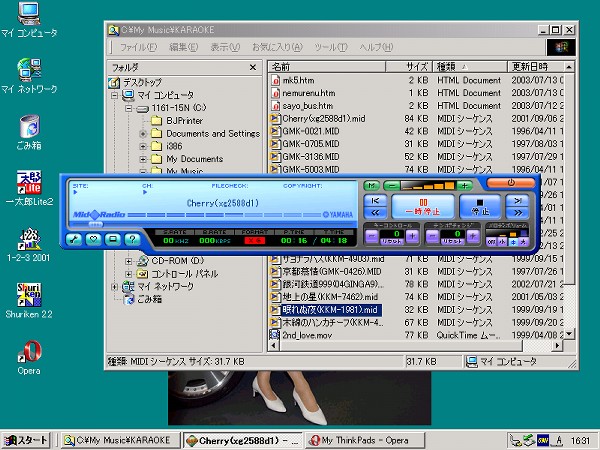600x450 pixels.
Task: Increase tempo change with plus button
Action: [473, 236]
